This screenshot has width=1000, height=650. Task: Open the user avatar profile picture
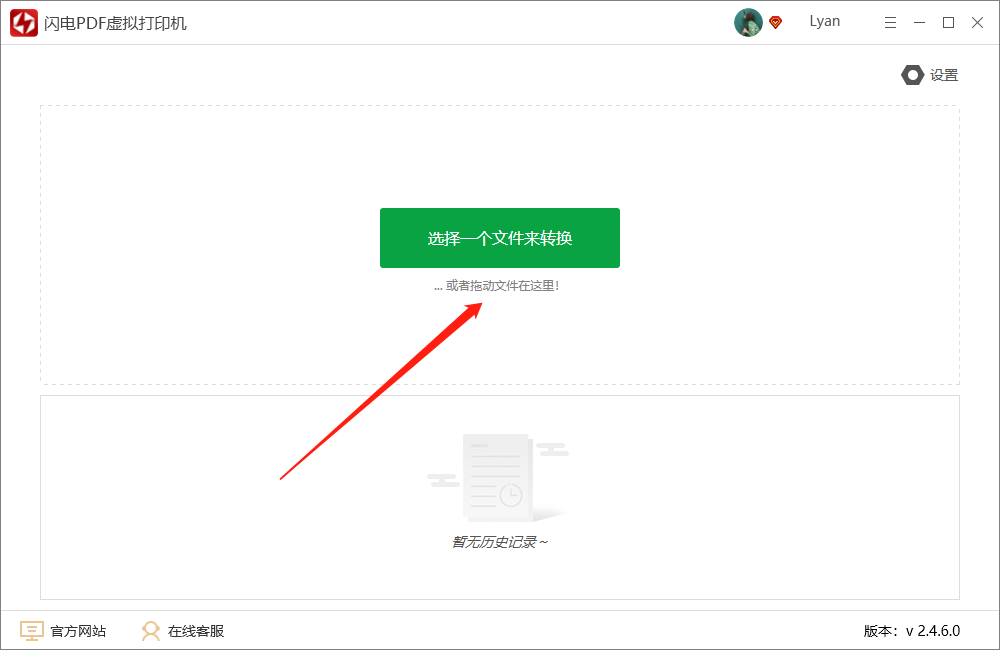click(x=748, y=22)
